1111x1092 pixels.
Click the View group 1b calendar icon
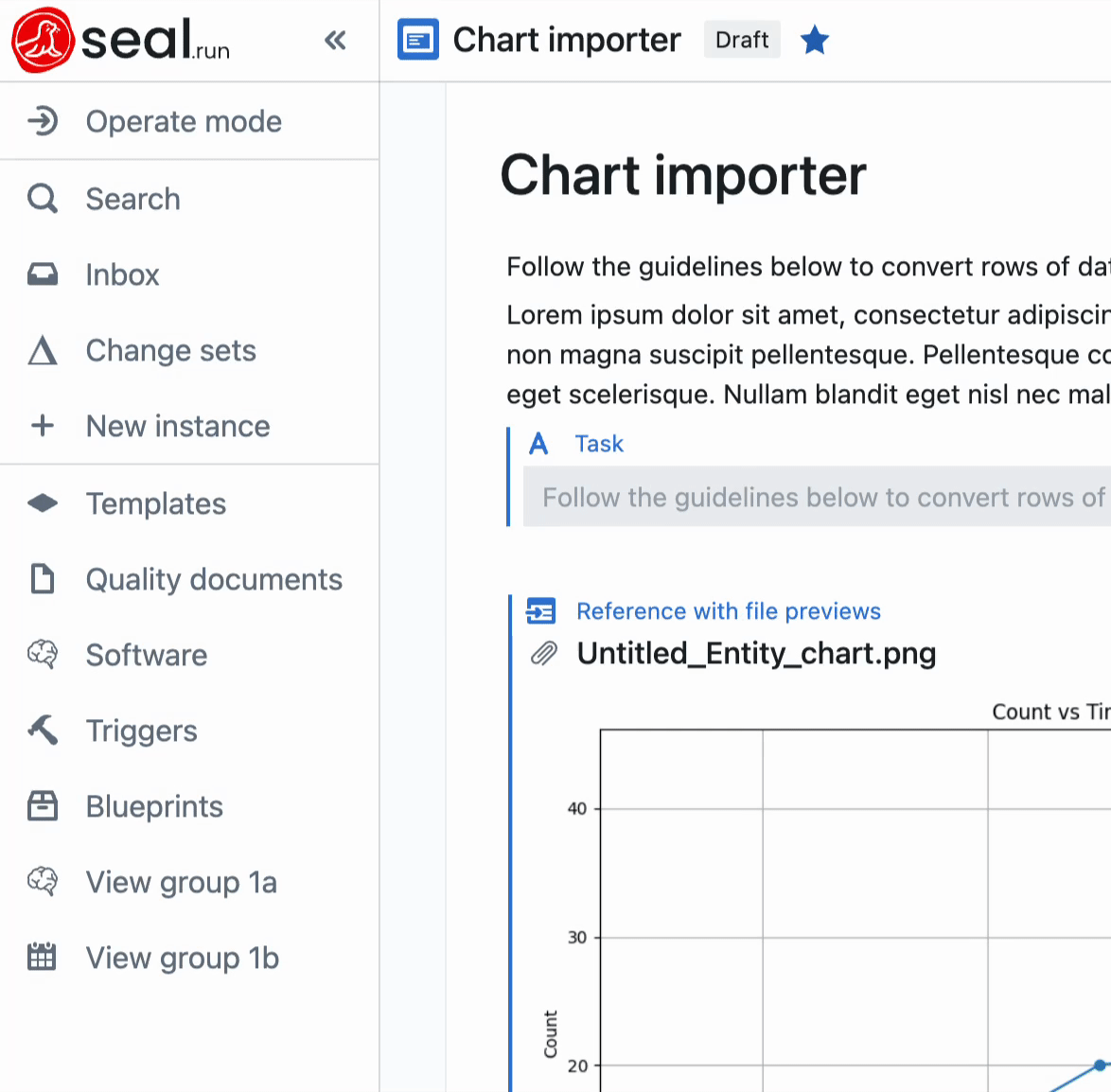tap(43, 958)
